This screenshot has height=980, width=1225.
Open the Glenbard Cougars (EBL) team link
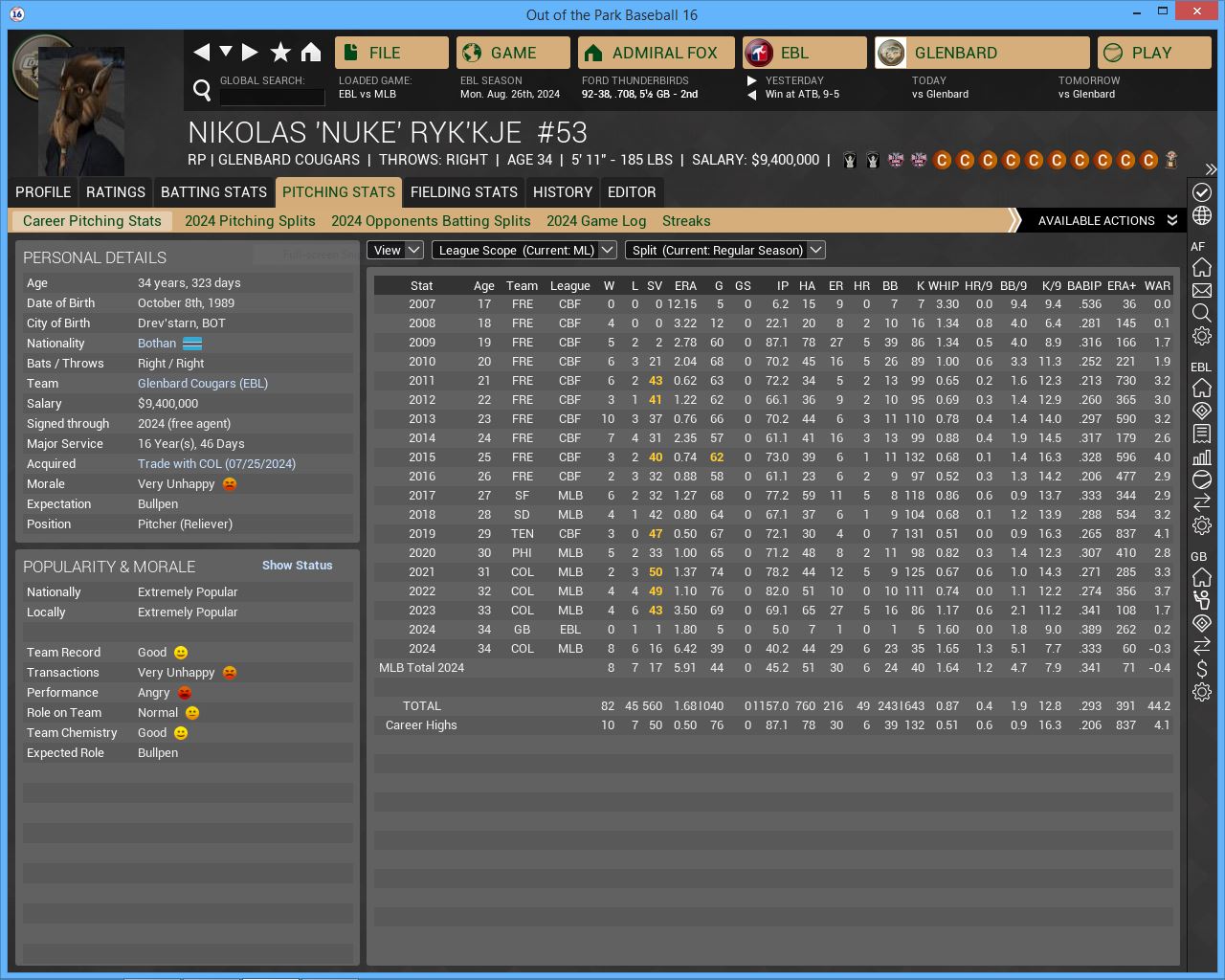coord(203,383)
